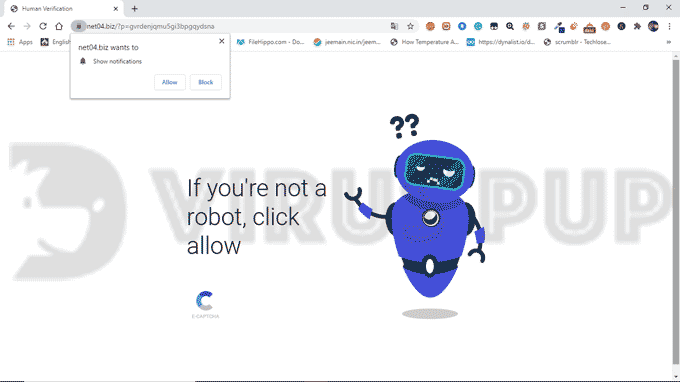This screenshot has height=382, width=680.
Task: Open the scrumblr - Techlose bookmark
Action: point(578,42)
